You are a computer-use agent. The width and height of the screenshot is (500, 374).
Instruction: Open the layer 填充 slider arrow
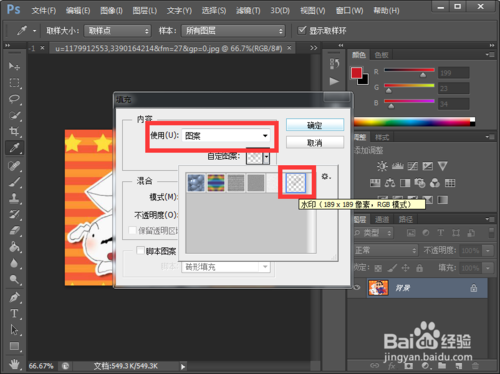(488, 268)
